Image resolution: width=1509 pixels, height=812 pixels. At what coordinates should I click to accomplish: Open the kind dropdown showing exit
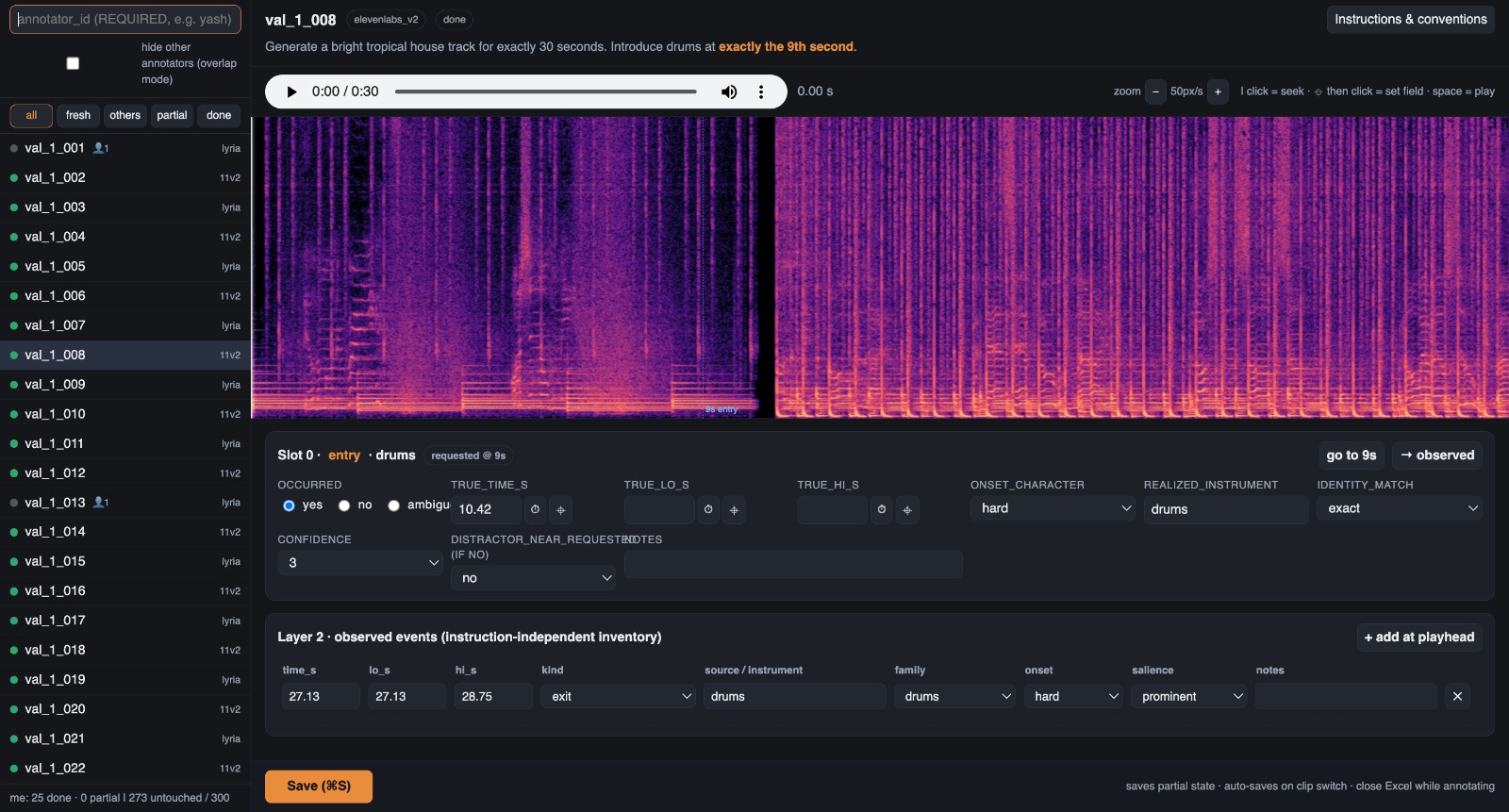(x=619, y=696)
